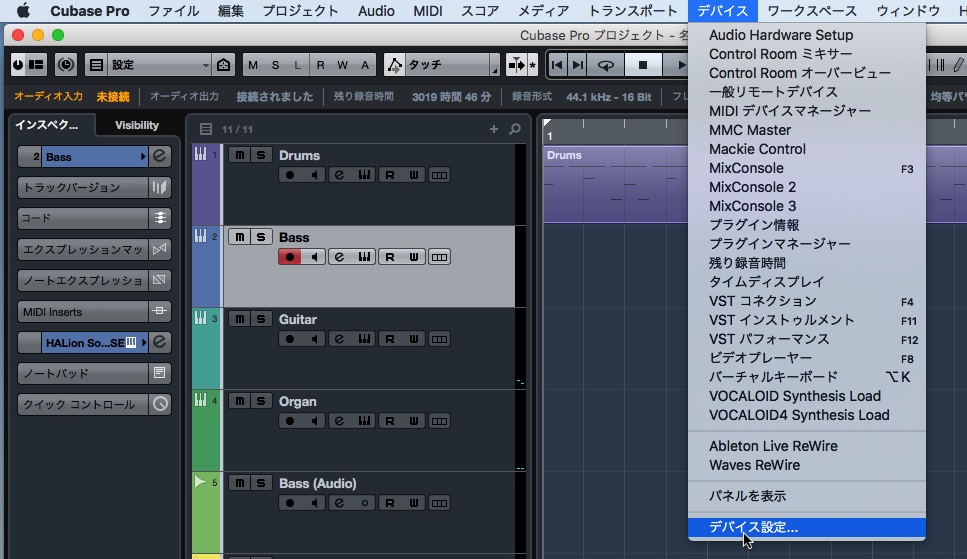Screen dimensions: 967x559
Task: Edit channel settings for Bass track
Action: [339, 257]
